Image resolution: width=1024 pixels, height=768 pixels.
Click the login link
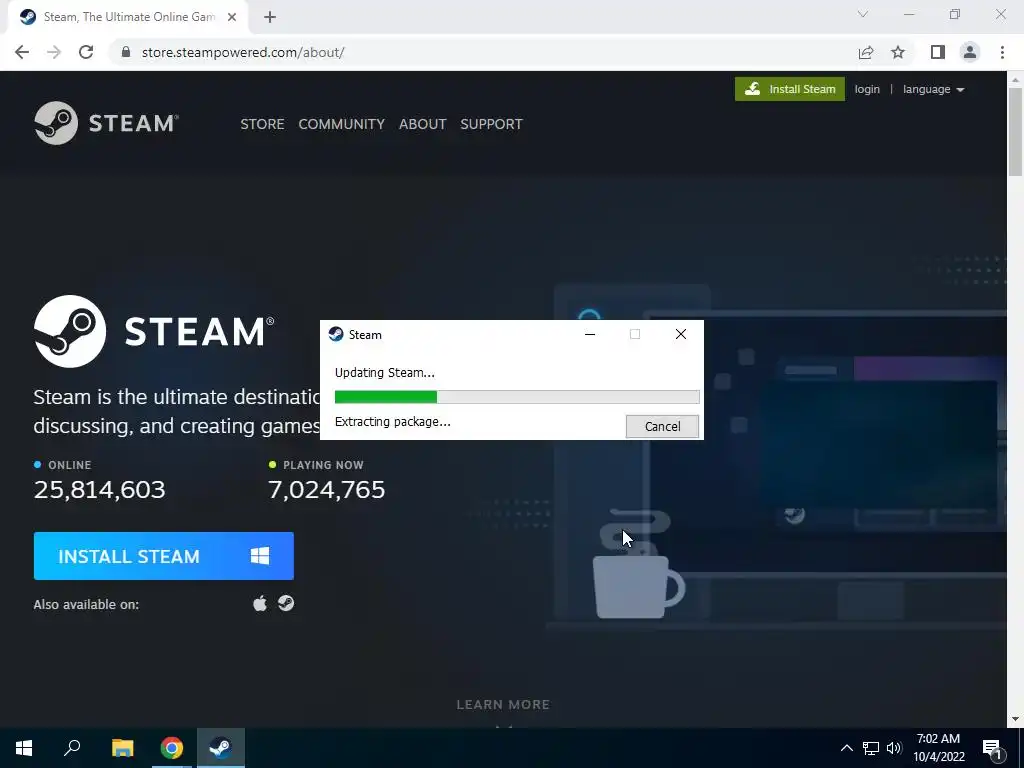[x=867, y=89]
